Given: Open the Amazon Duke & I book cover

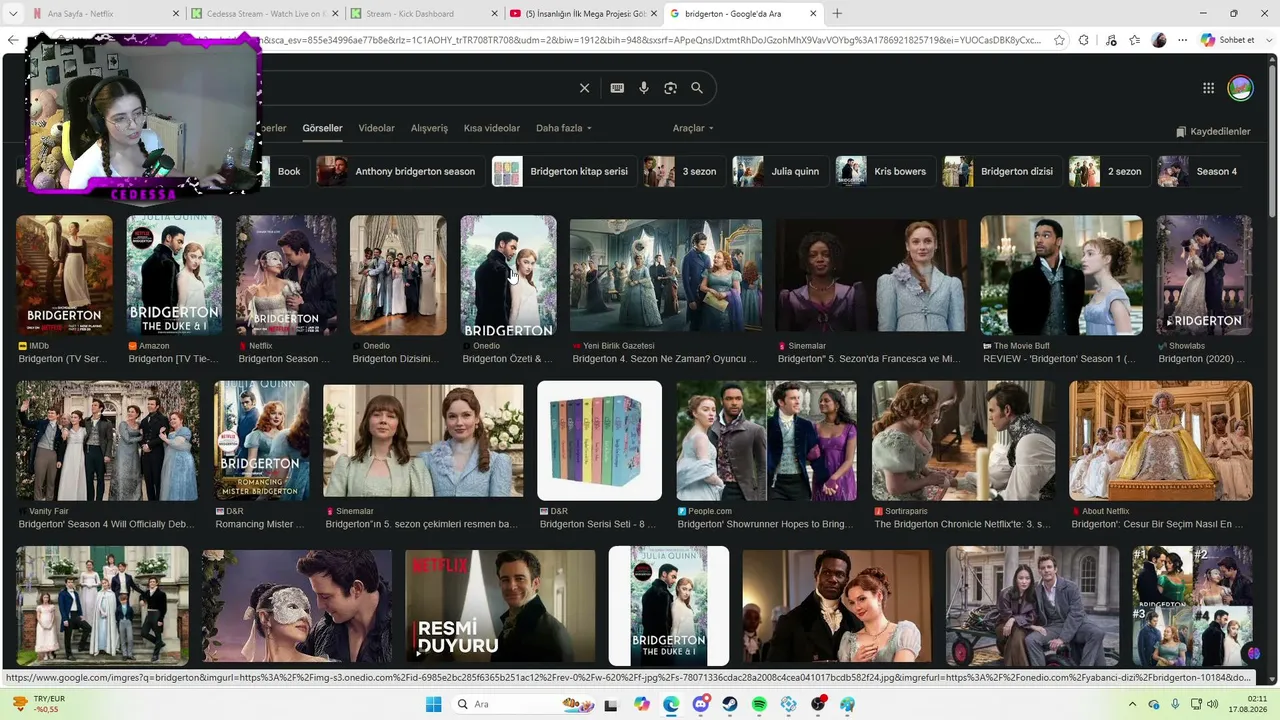Looking at the screenshot, I should pos(174,275).
